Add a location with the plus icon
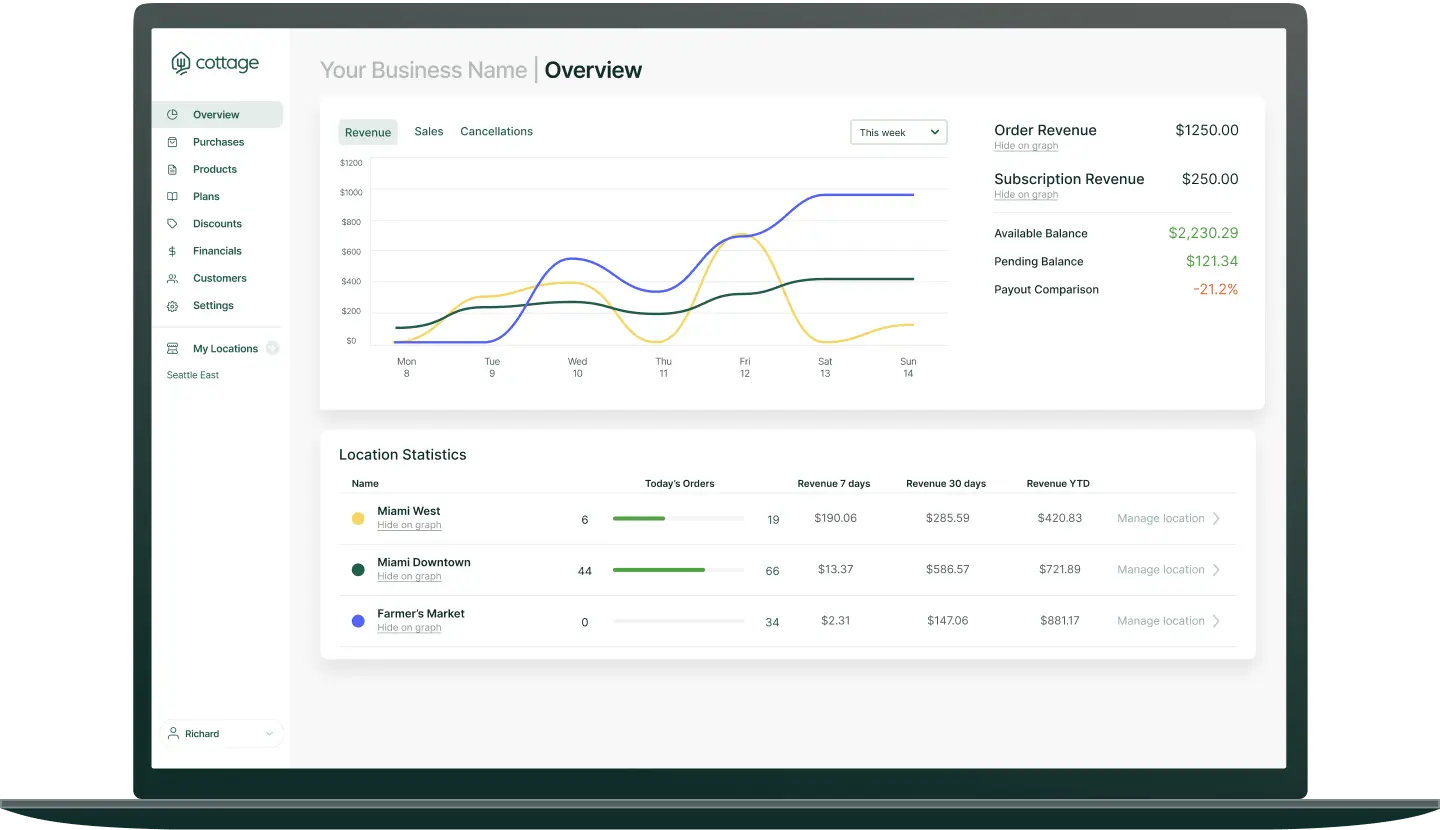This screenshot has height=830, width=1440. (x=272, y=348)
